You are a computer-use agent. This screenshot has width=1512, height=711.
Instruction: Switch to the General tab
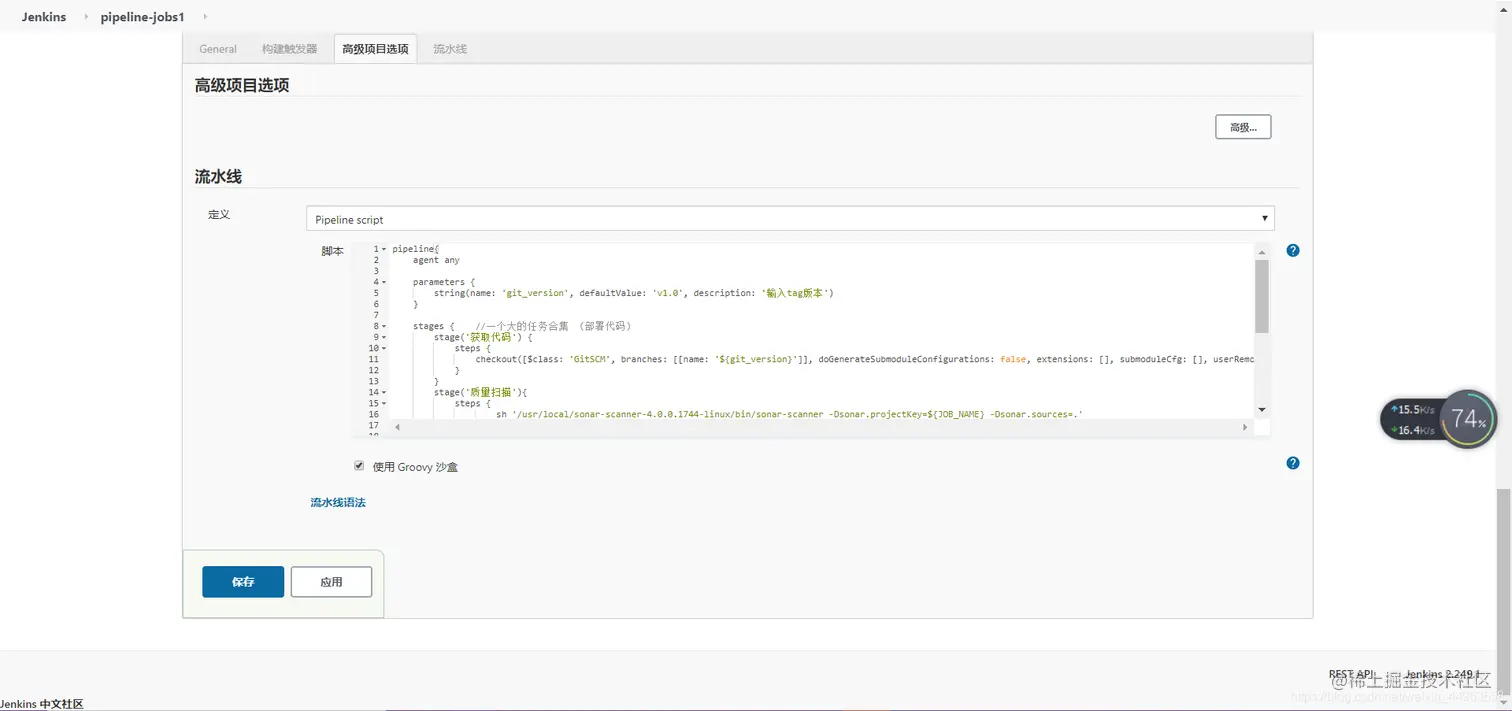coord(218,49)
